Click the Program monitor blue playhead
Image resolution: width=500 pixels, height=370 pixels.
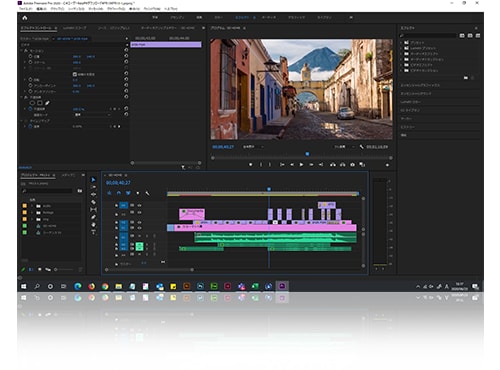coord(307,154)
